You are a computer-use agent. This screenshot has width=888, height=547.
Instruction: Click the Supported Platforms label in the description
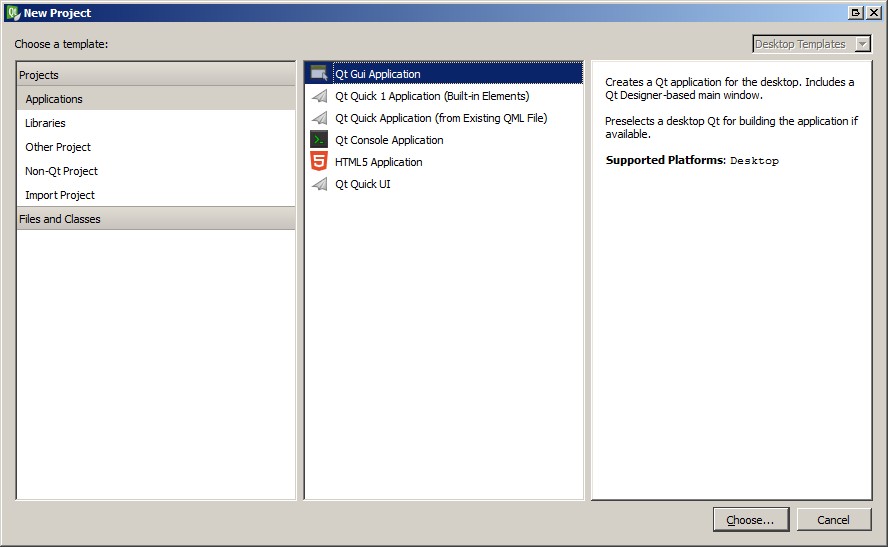coord(665,160)
